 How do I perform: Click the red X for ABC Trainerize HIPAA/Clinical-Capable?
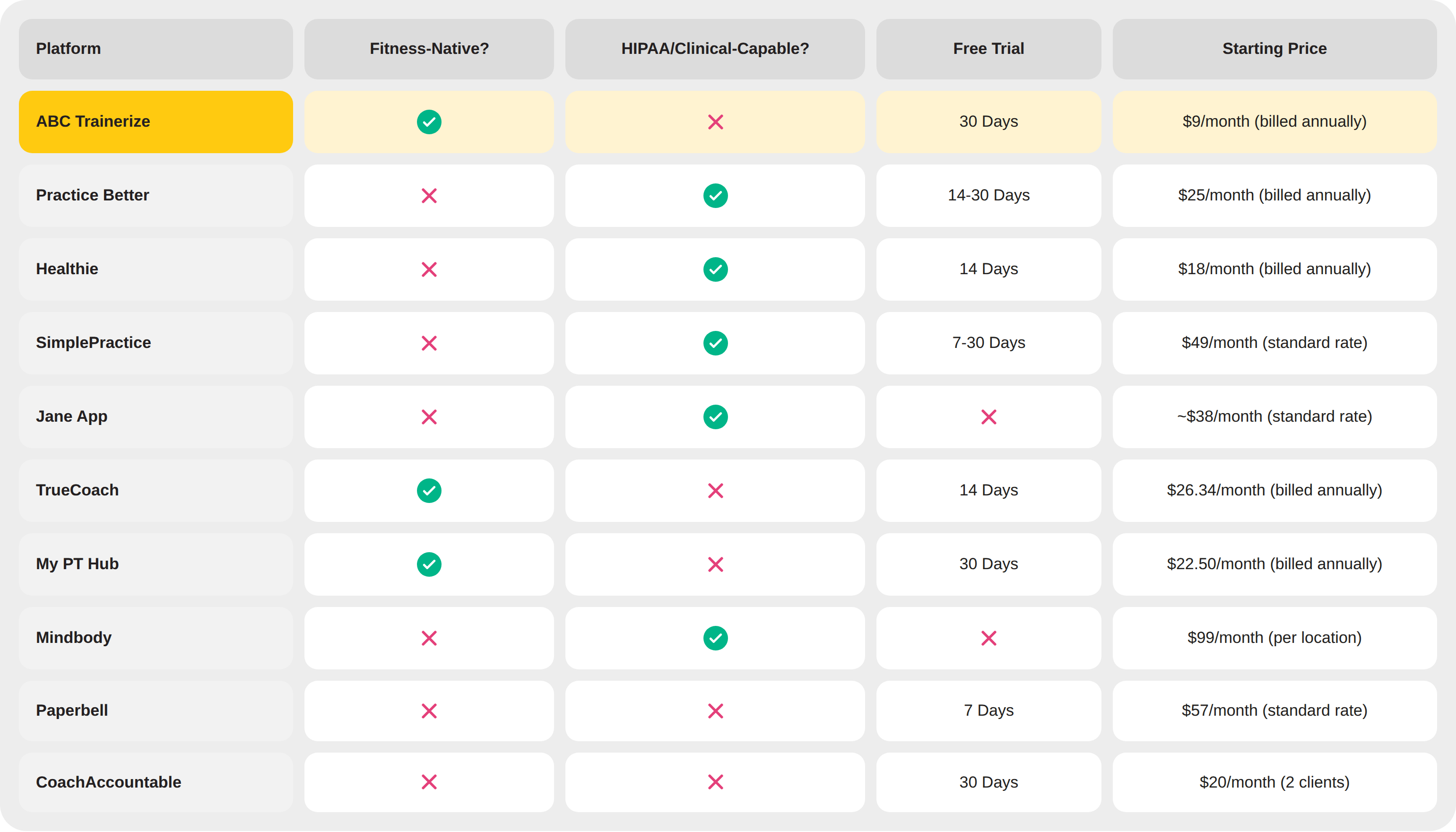(715, 121)
